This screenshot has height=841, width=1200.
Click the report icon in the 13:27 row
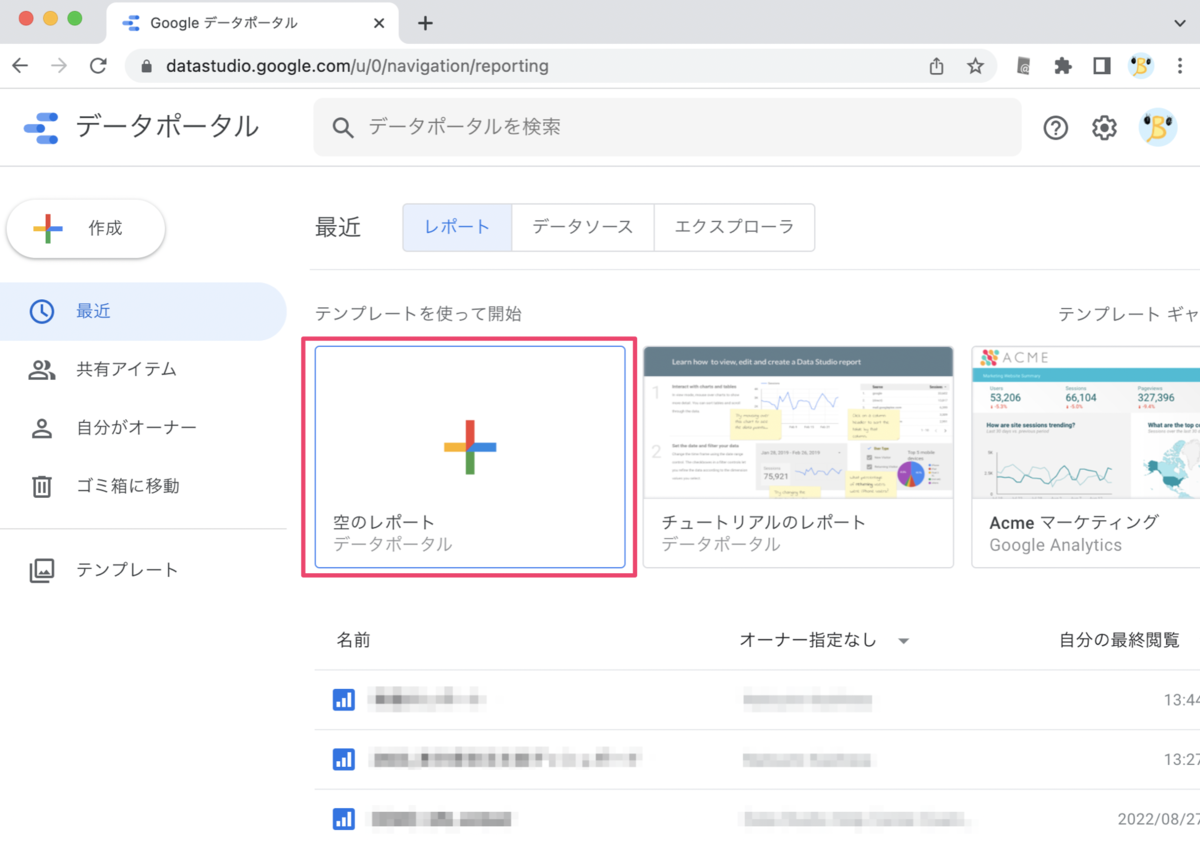click(343, 759)
